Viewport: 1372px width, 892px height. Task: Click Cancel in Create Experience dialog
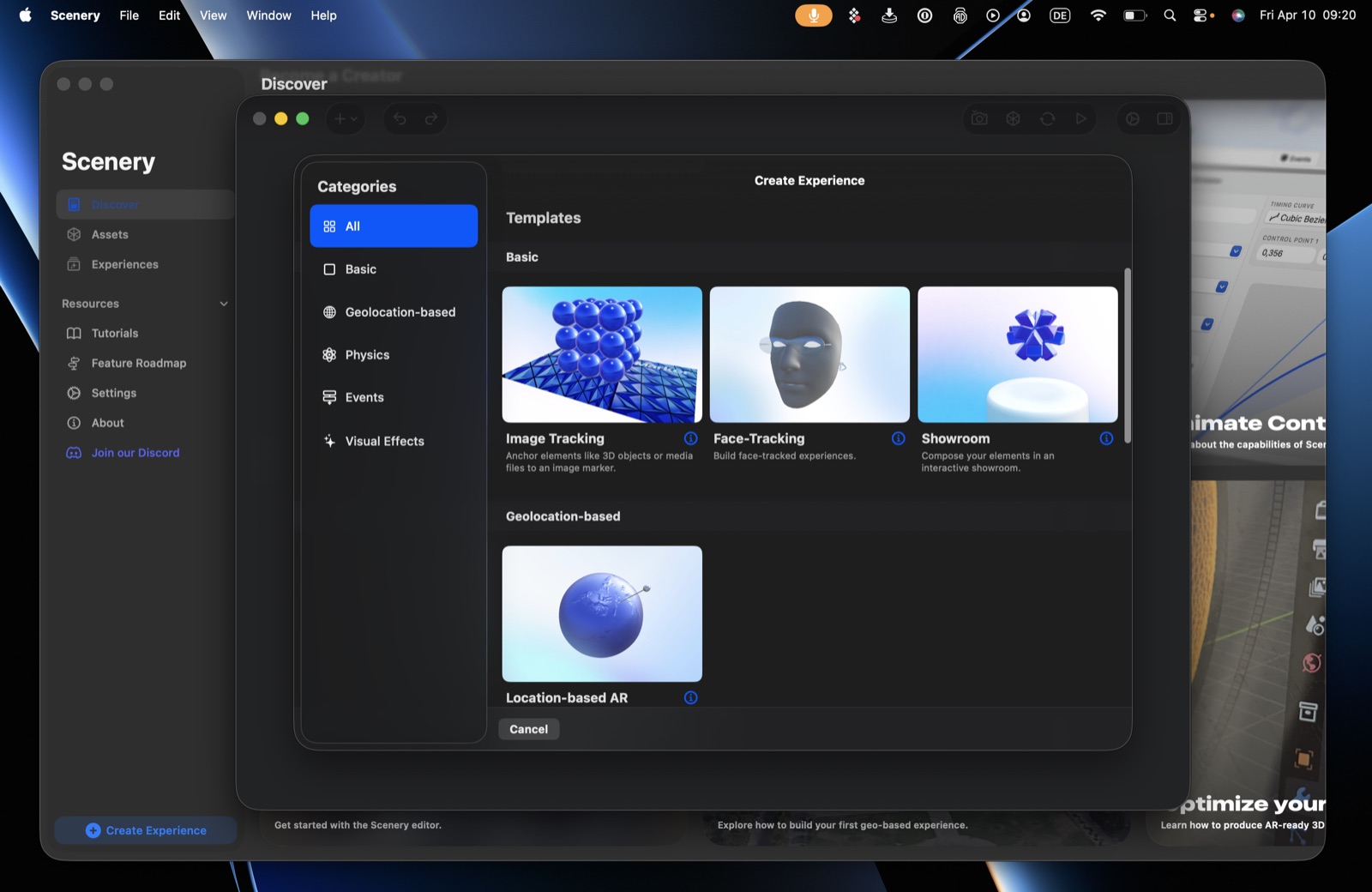point(529,729)
